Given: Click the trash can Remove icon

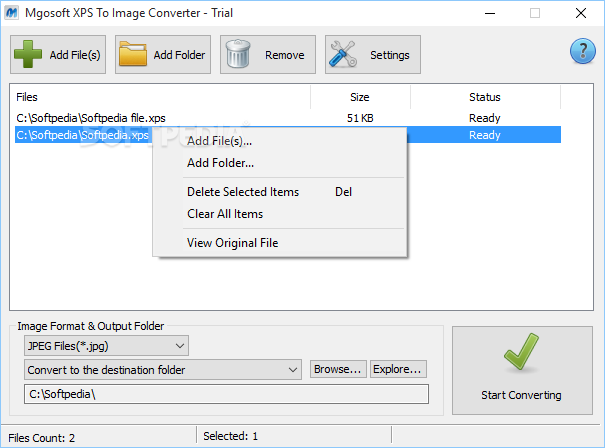Looking at the screenshot, I should 238,54.
